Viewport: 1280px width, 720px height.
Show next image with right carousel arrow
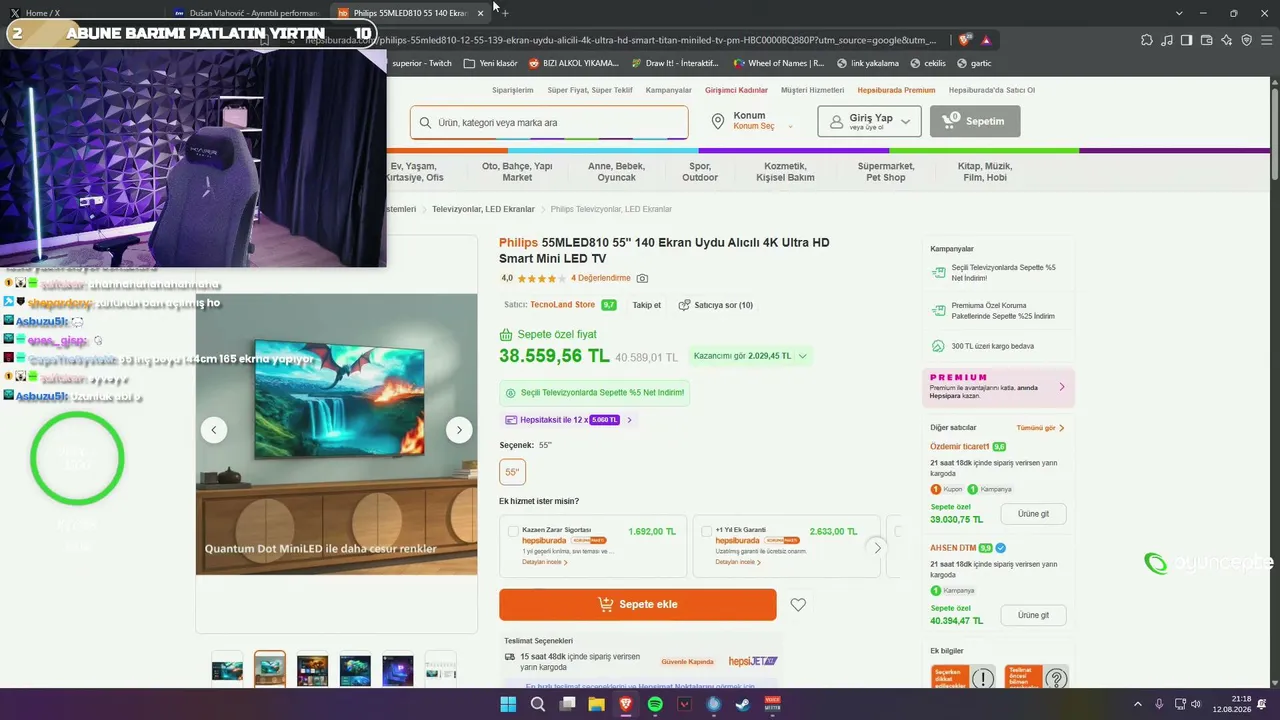pyautogui.click(x=459, y=430)
